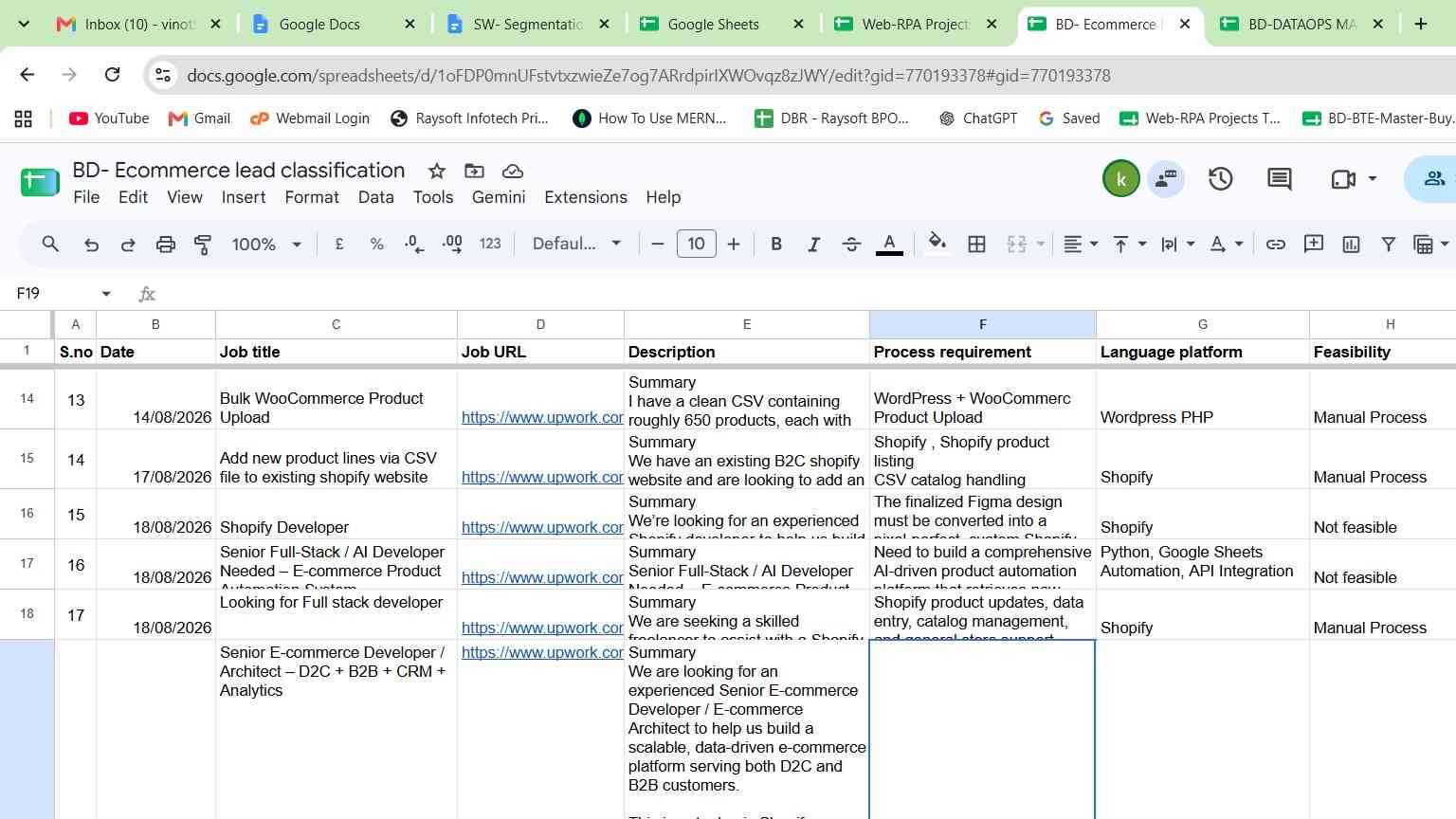1456x819 pixels.
Task: Click the borders icon in toolbar
Action: (x=976, y=245)
